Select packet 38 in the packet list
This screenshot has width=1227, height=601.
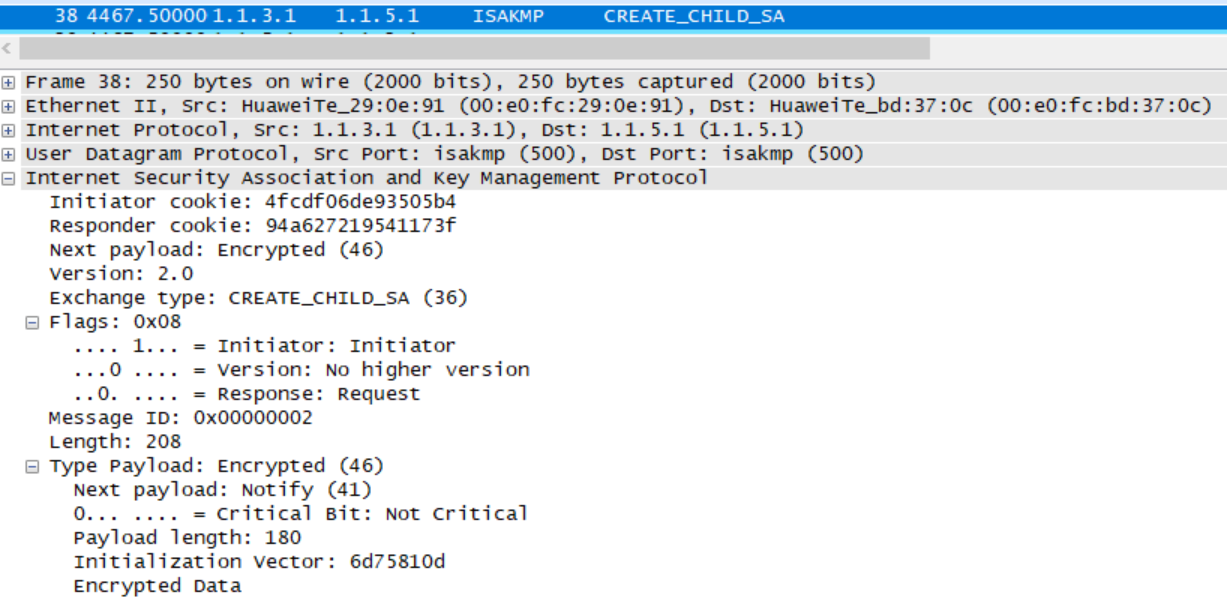tap(300, 14)
